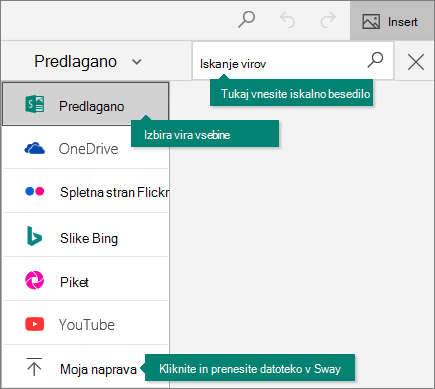Image resolution: width=435 pixels, height=389 pixels.
Task: Choose OneDrive as content source
Action: (x=86, y=148)
